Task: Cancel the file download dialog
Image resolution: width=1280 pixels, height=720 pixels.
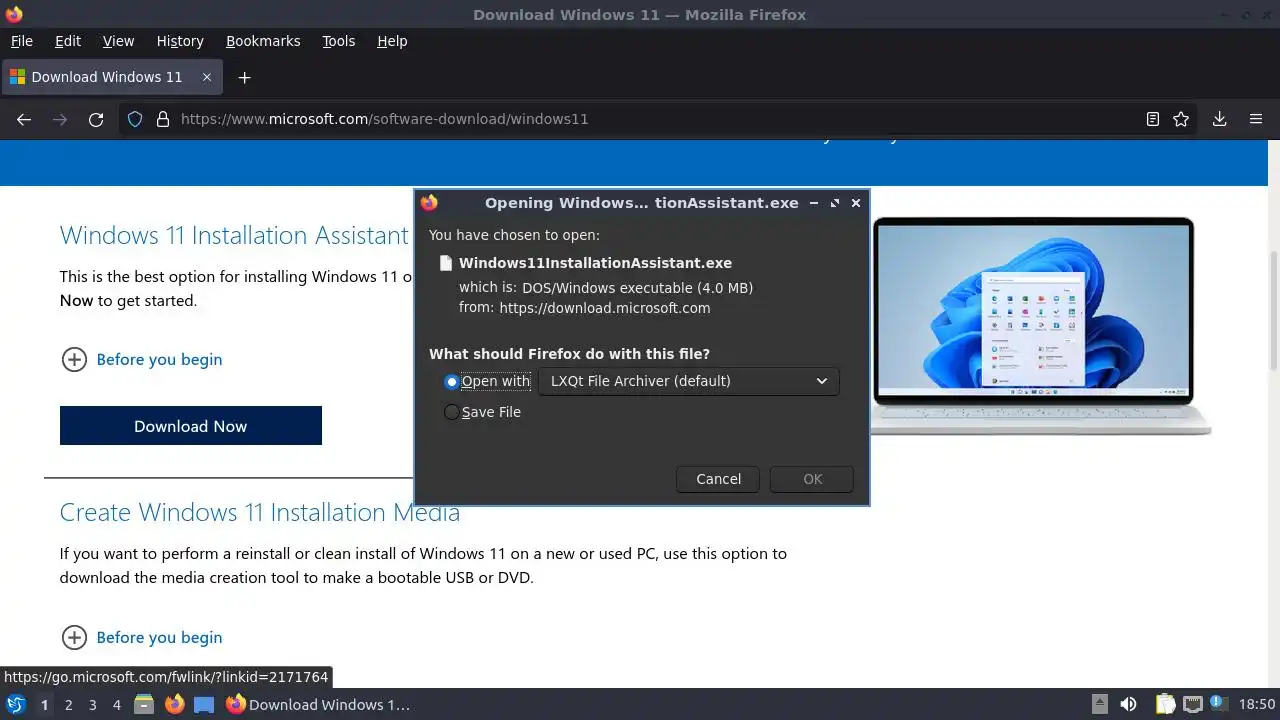Action: [x=718, y=479]
